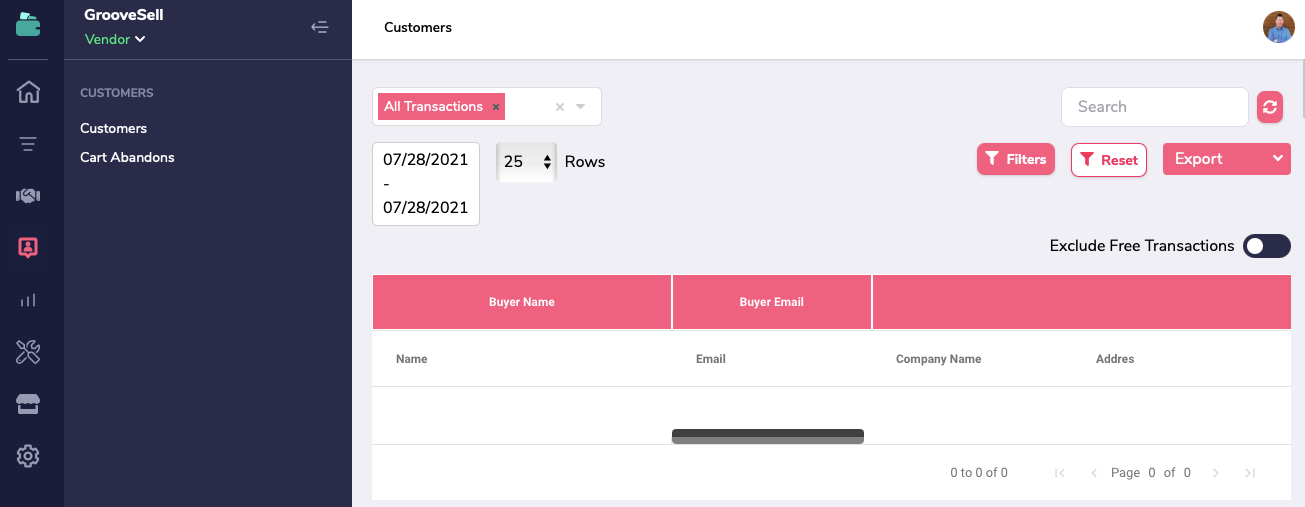Open the marketplace storefront icon
1305x507 pixels.
28,404
